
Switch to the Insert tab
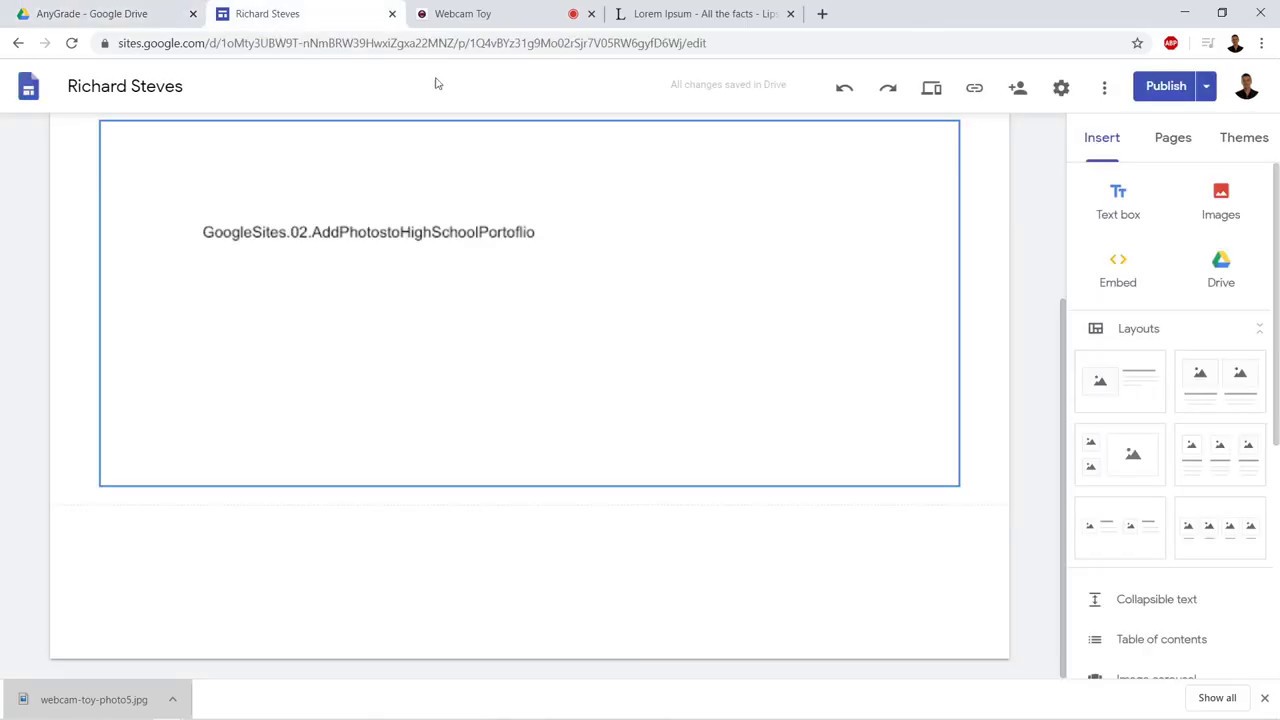1102,138
